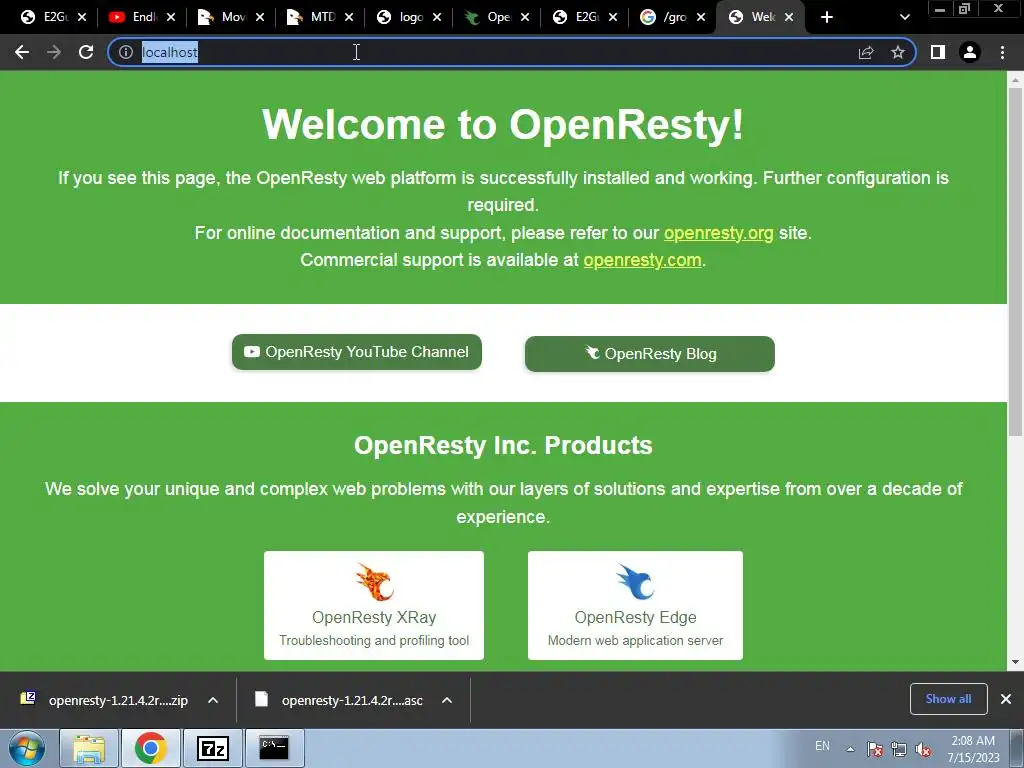This screenshot has height=768, width=1024.
Task: Click the scrollbar up arrow
Action: coord(1016,80)
